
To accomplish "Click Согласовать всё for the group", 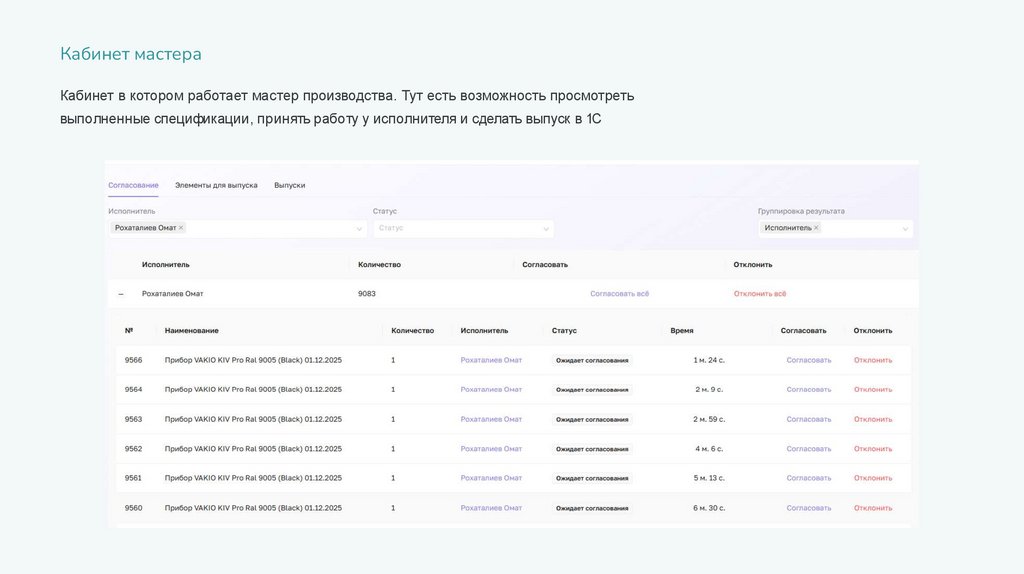I will point(619,294).
